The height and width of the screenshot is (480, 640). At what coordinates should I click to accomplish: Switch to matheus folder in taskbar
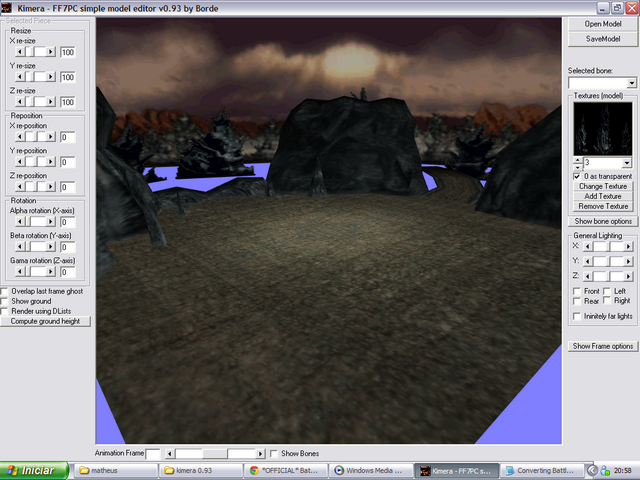pyautogui.click(x=116, y=471)
